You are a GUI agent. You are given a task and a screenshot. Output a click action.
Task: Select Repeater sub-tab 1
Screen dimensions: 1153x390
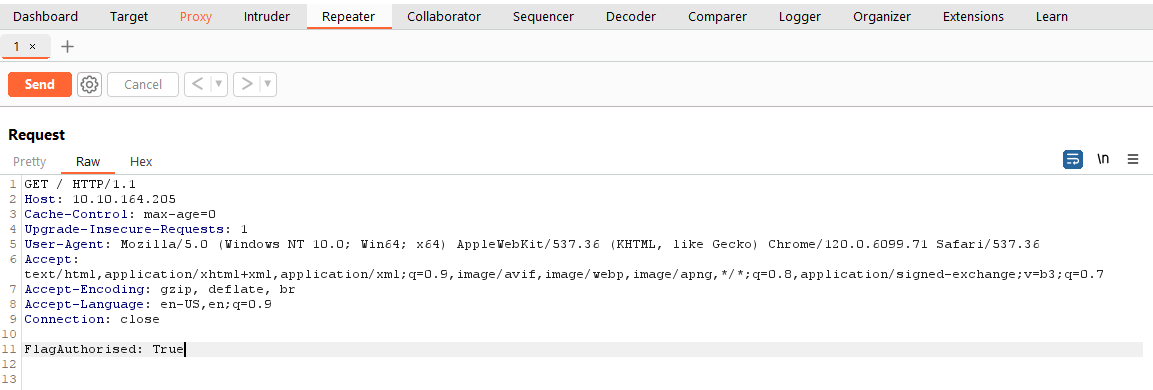click(17, 46)
